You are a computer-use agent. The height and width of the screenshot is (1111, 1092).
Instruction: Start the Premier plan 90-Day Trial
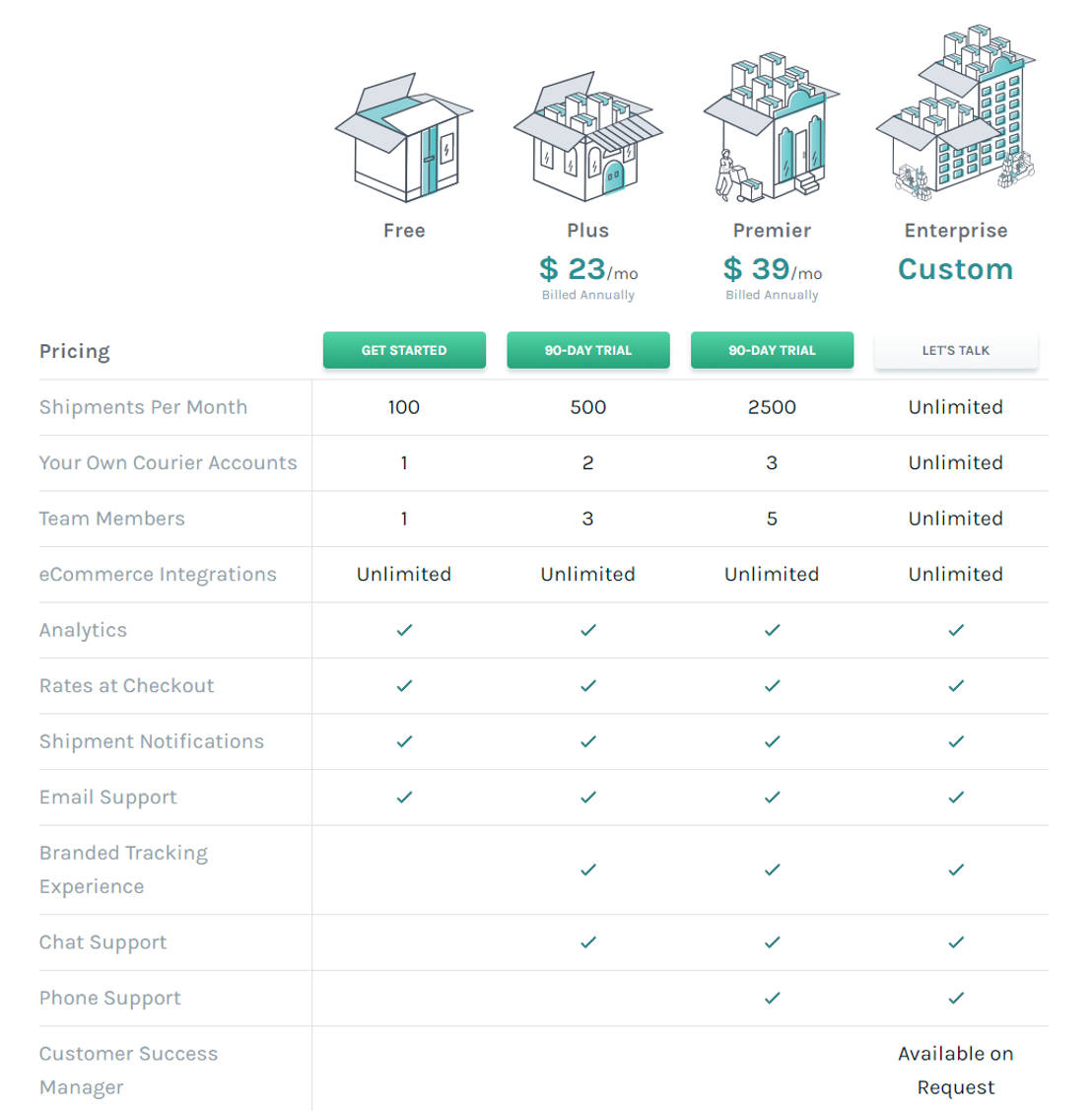click(x=772, y=350)
